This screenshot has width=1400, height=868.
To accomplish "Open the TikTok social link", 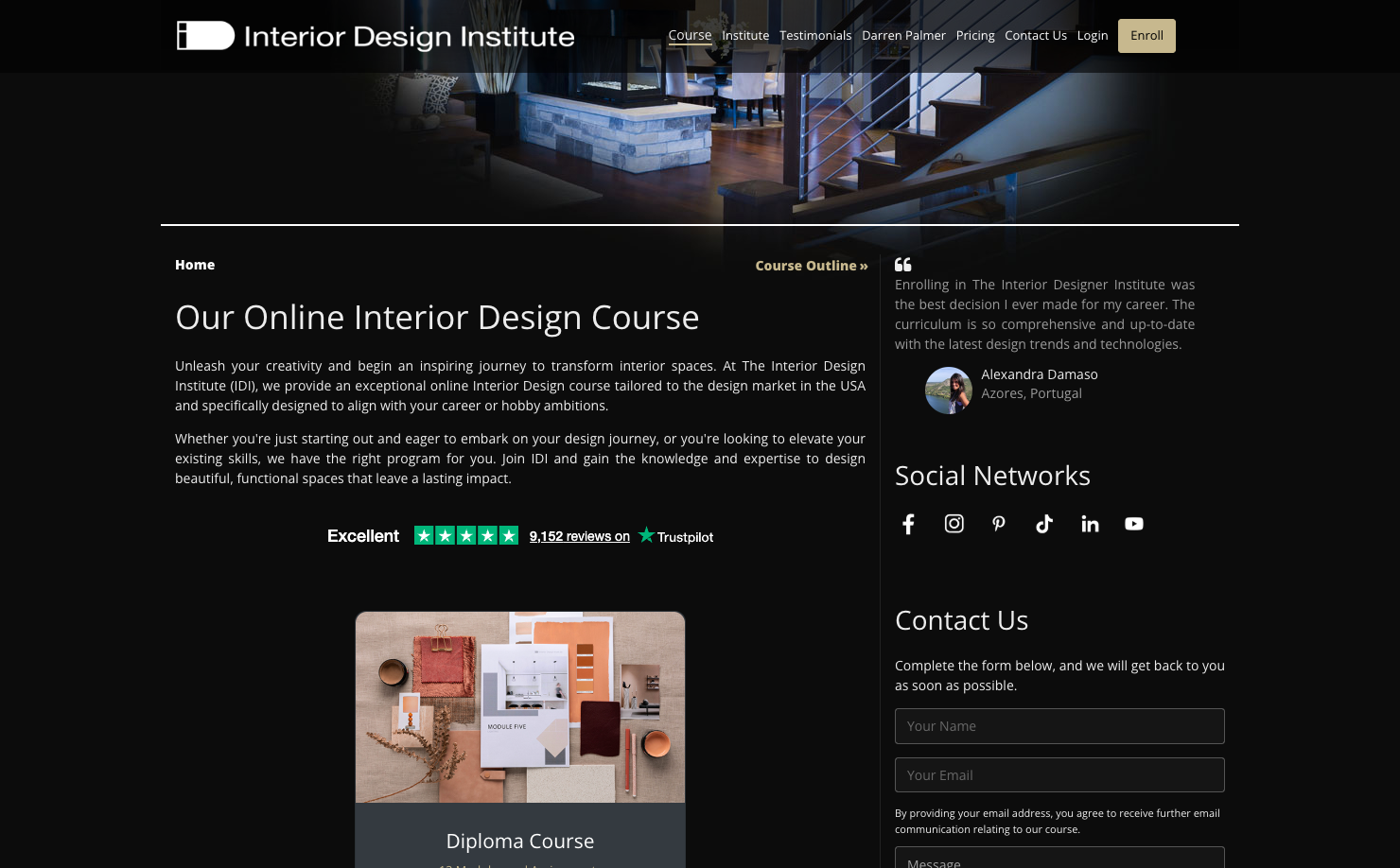I will coord(1044,524).
